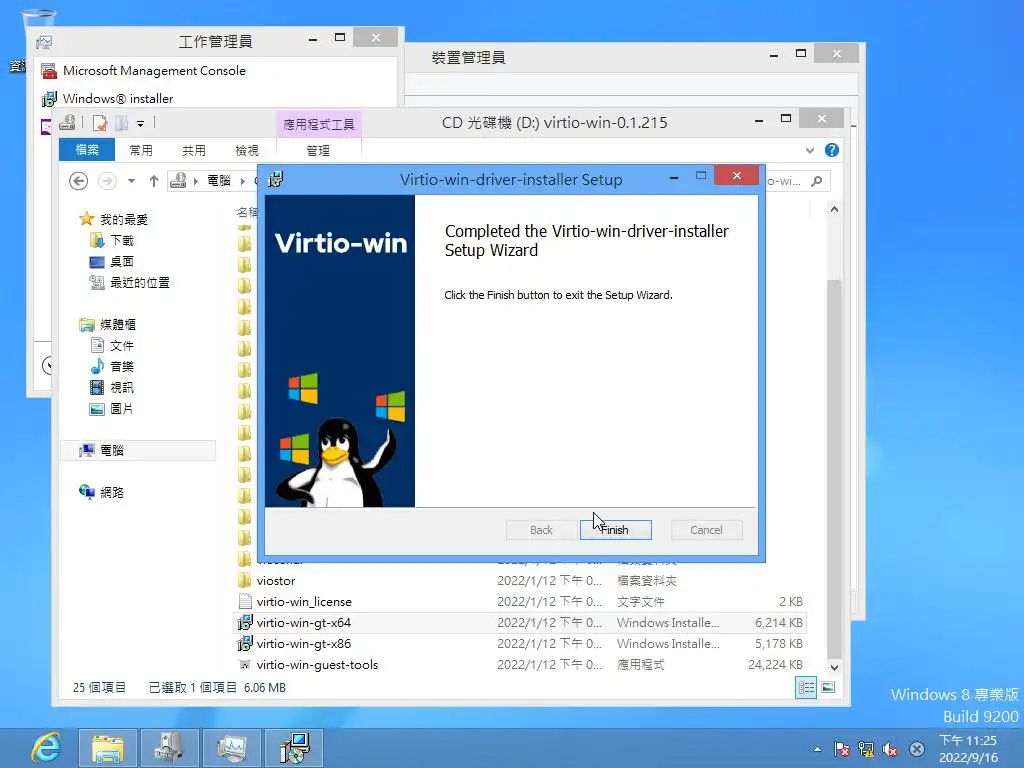Click the 6,214 KB size cell
The image size is (1024, 768).
coord(778,622)
